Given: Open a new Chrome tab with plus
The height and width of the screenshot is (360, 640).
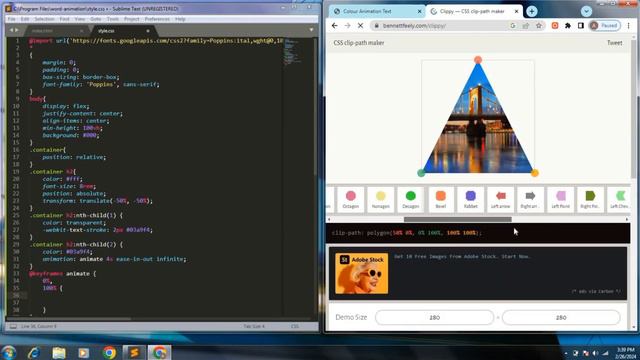Looking at the screenshot, I should pyautogui.click(x=531, y=11).
